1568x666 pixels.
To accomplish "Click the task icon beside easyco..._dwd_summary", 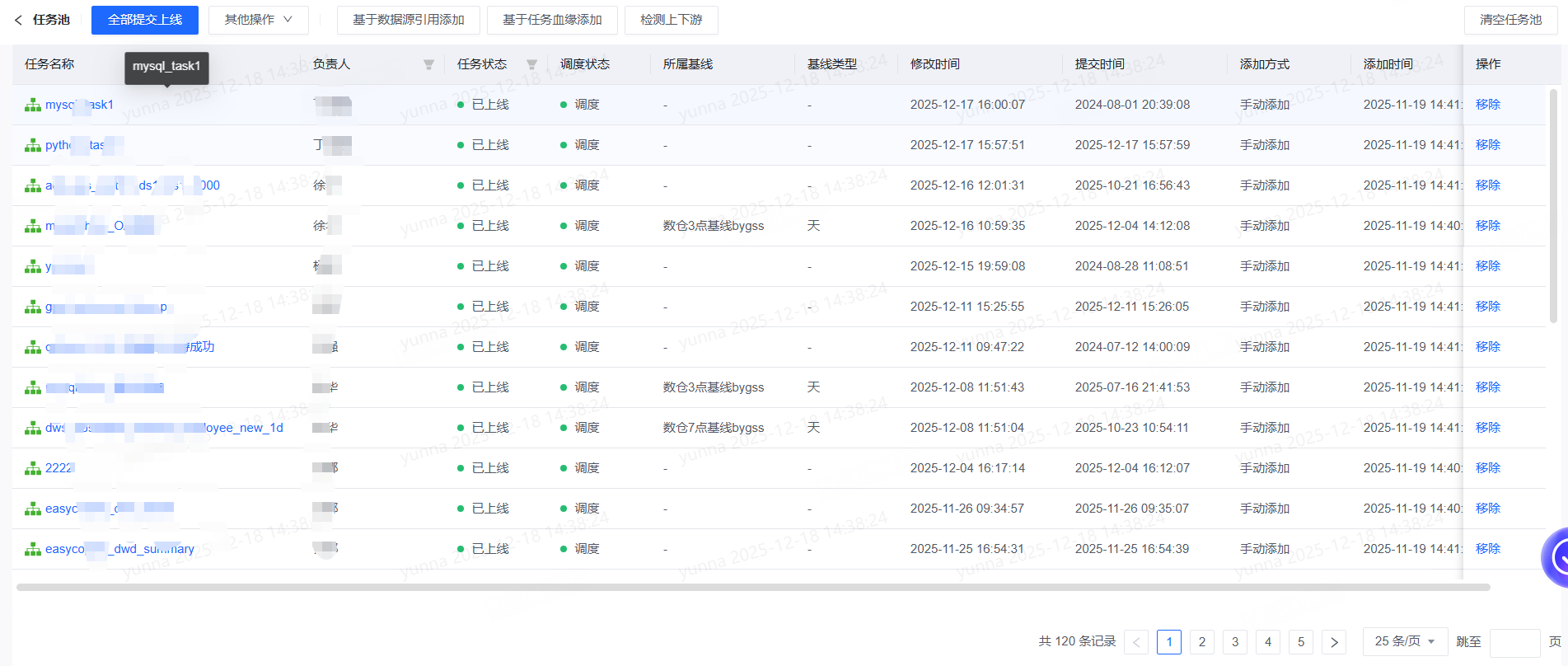I will (x=33, y=549).
